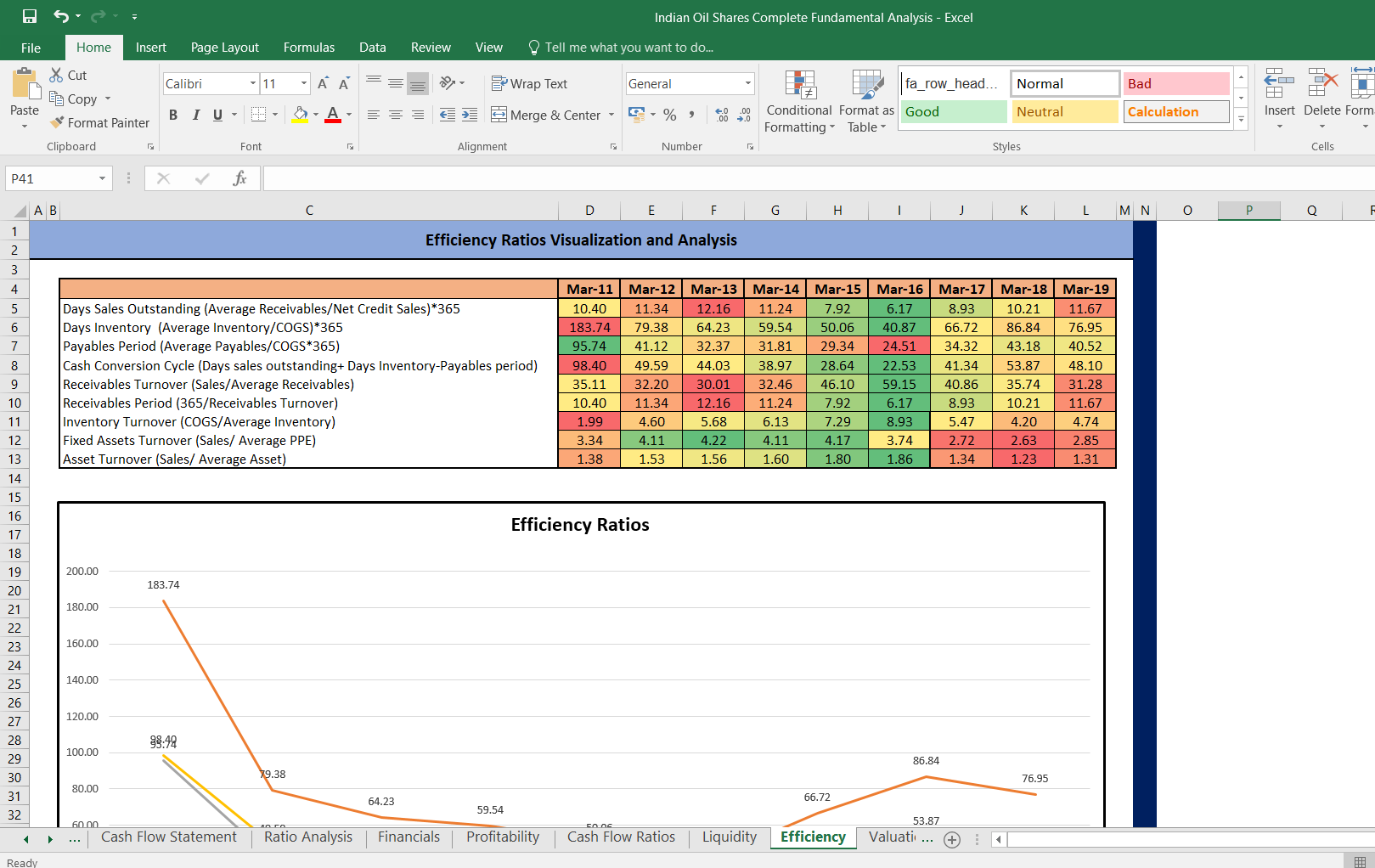This screenshot has width=1375, height=868.
Task: Toggle italic formatting
Action: 195,115
